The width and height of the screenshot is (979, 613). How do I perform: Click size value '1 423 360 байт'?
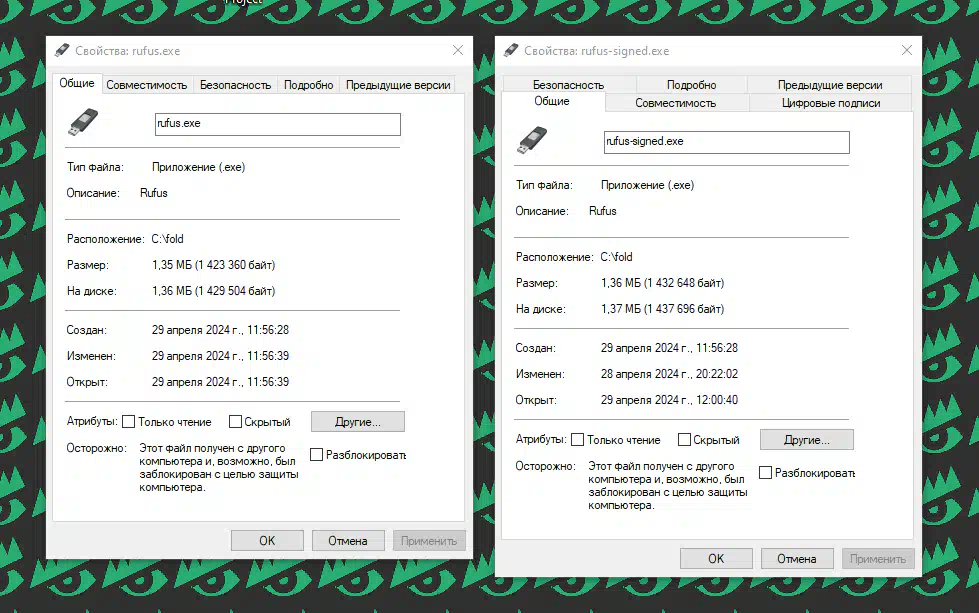coord(235,265)
